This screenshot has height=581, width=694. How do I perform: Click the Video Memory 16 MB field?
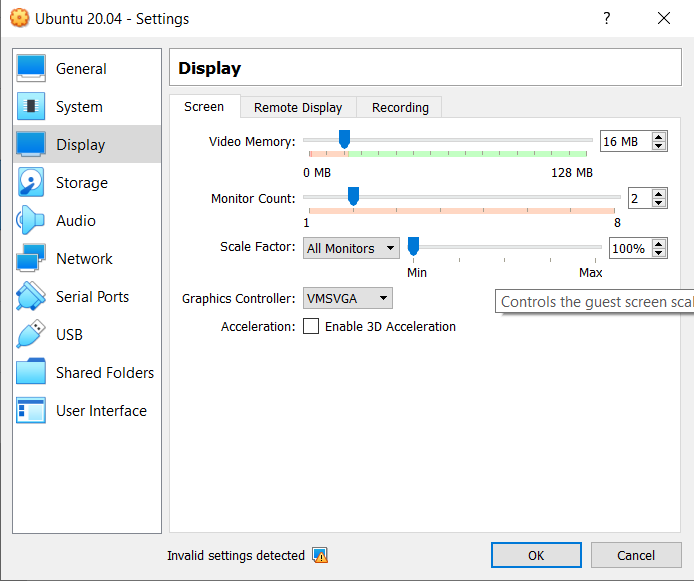tap(626, 142)
